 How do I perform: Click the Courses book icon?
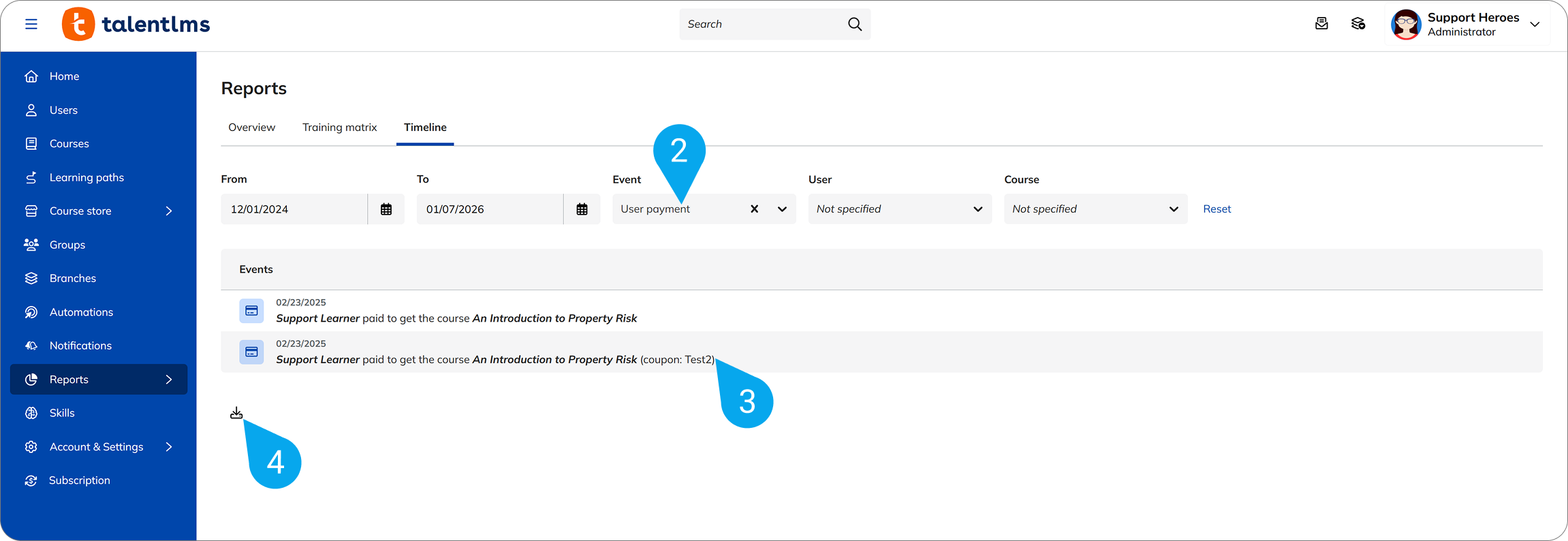click(x=31, y=144)
